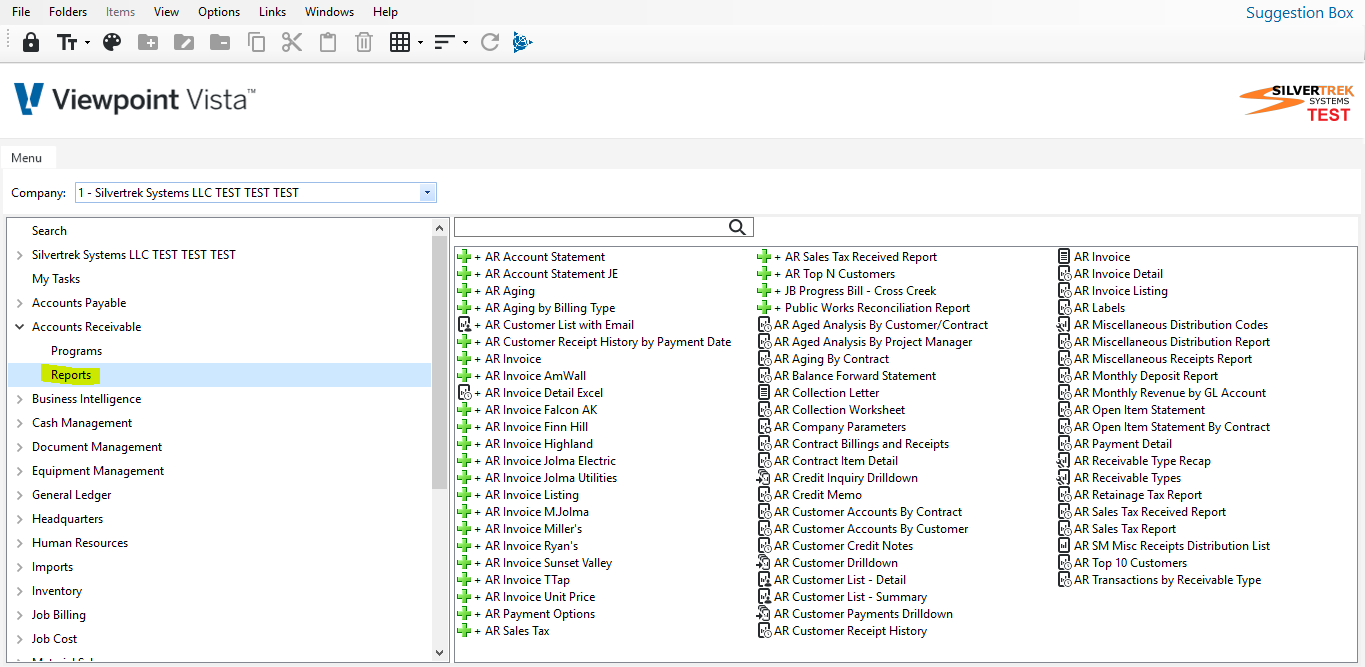
Task: Select Cash Management in the tree
Action: click(82, 423)
